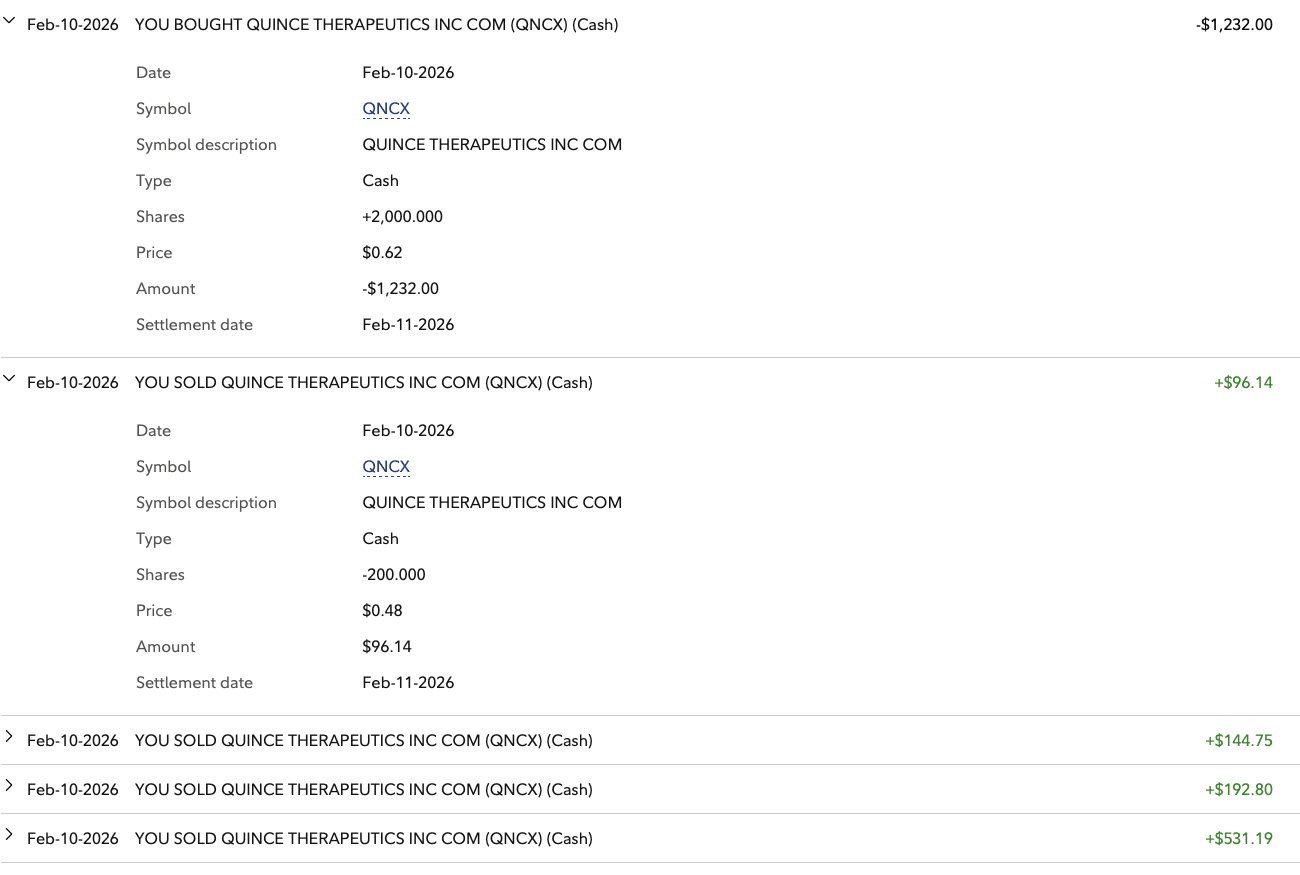Click the green +$96.14 header amount
This screenshot has height=875, width=1300.
pyautogui.click(x=1243, y=383)
